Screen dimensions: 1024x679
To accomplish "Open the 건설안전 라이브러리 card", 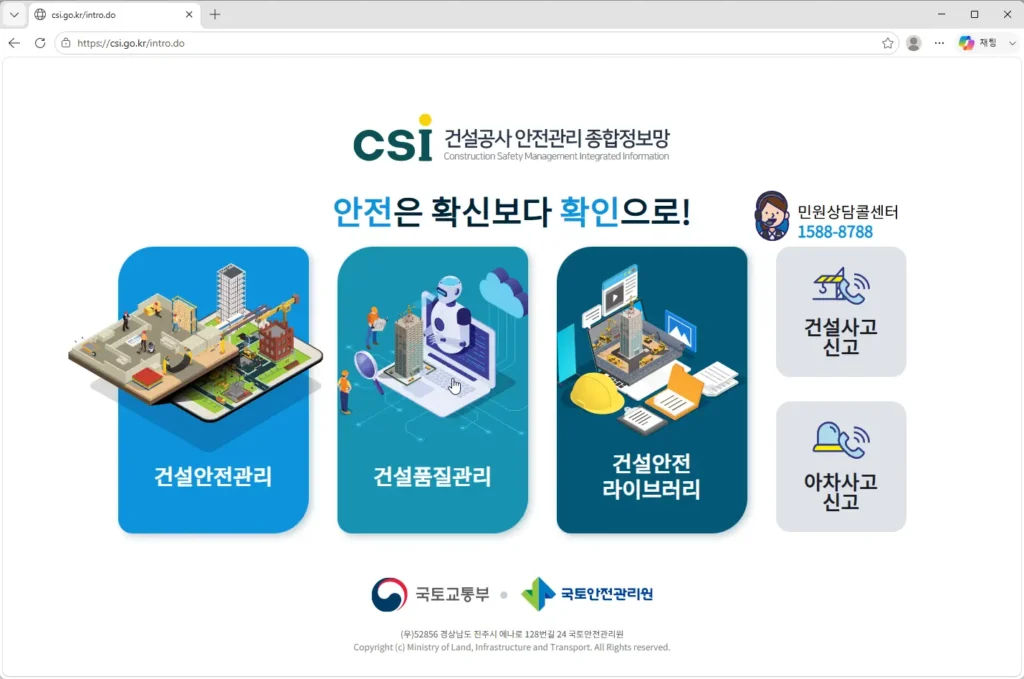I will (652, 390).
